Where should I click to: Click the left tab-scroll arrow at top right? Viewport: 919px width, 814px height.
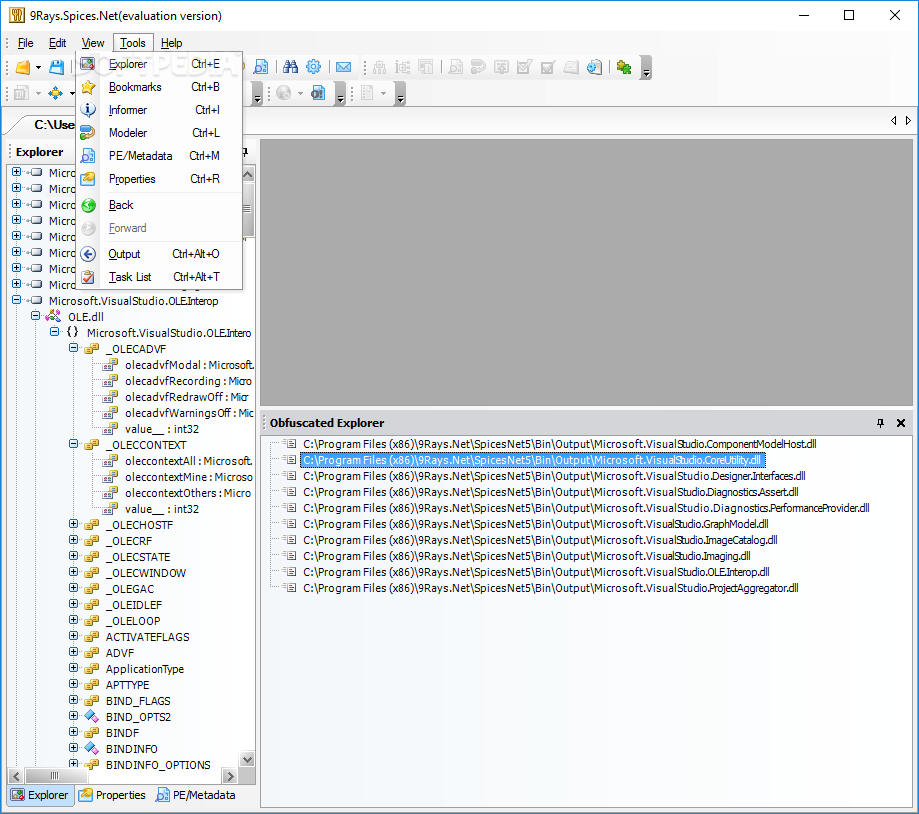click(x=893, y=121)
